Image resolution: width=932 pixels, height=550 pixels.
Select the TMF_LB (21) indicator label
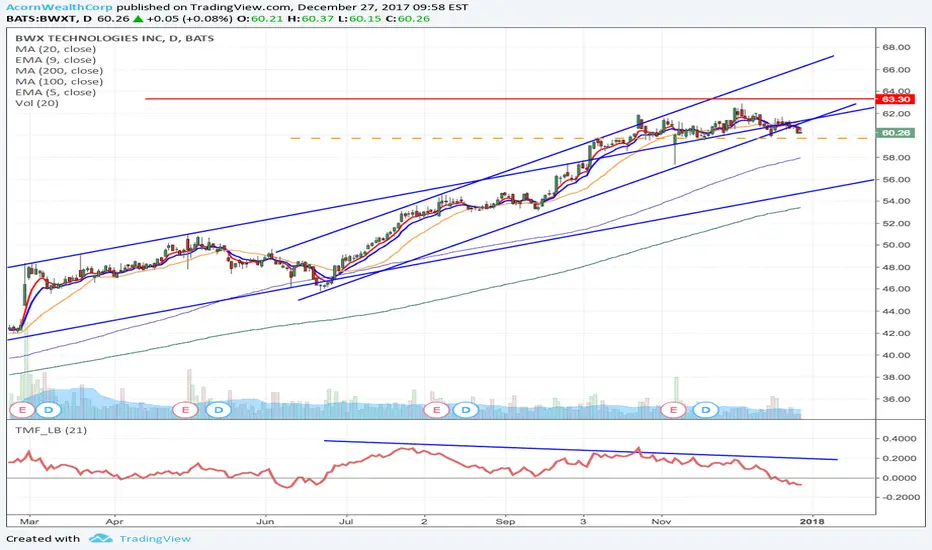coord(51,430)
